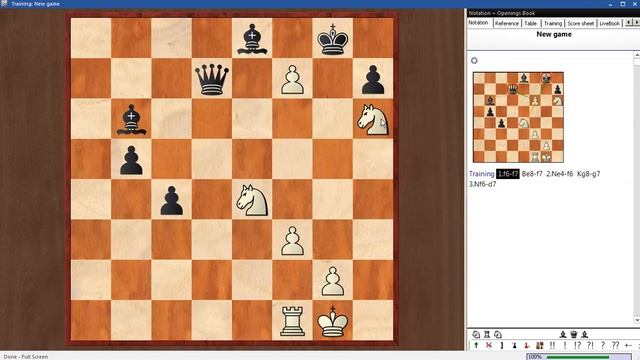Click the black pawn on h7
This screenshot has height=360, width=640.
click(x=373, y=79)
